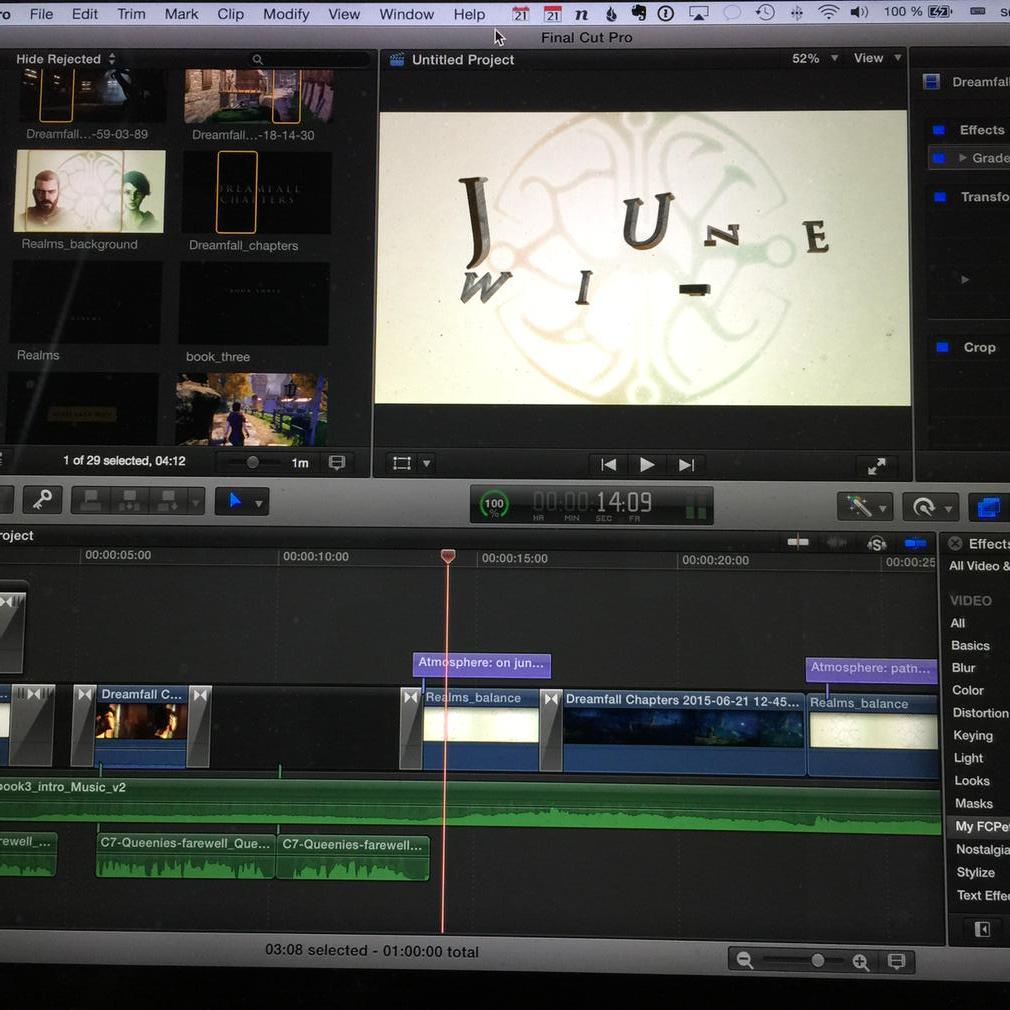Open the edit options dropdown next to append
This screenshot has width=1010, height=1010.
click(x=195, y=502)
